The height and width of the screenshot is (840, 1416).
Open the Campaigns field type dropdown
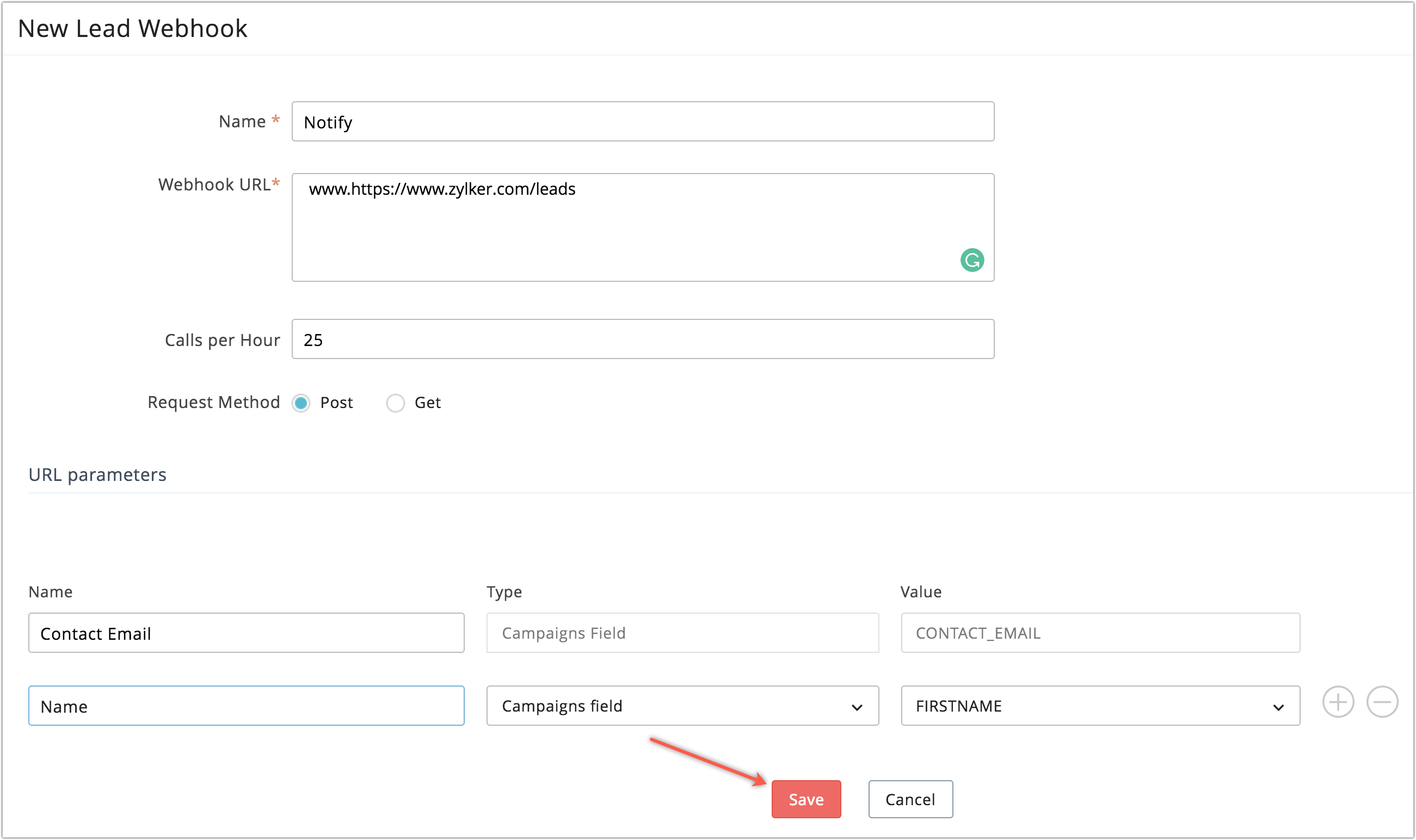[682, 706]
